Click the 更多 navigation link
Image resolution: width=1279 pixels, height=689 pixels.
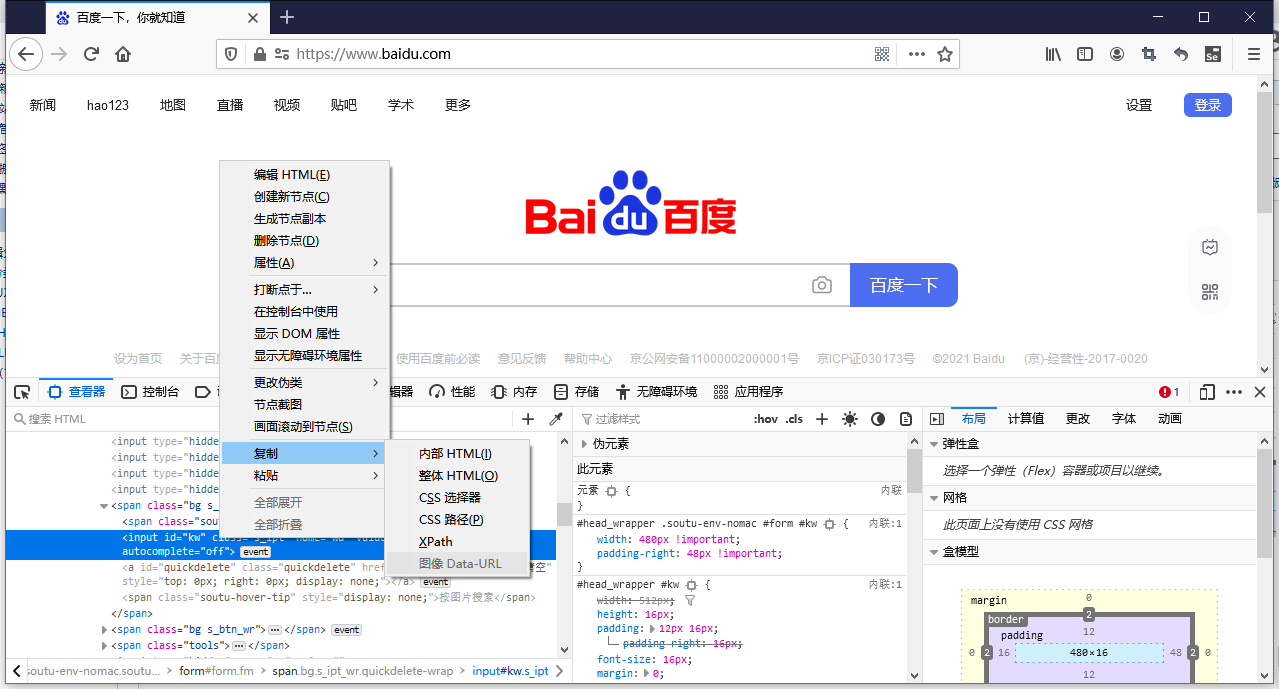pyautogui.click(x=458, y=105)
